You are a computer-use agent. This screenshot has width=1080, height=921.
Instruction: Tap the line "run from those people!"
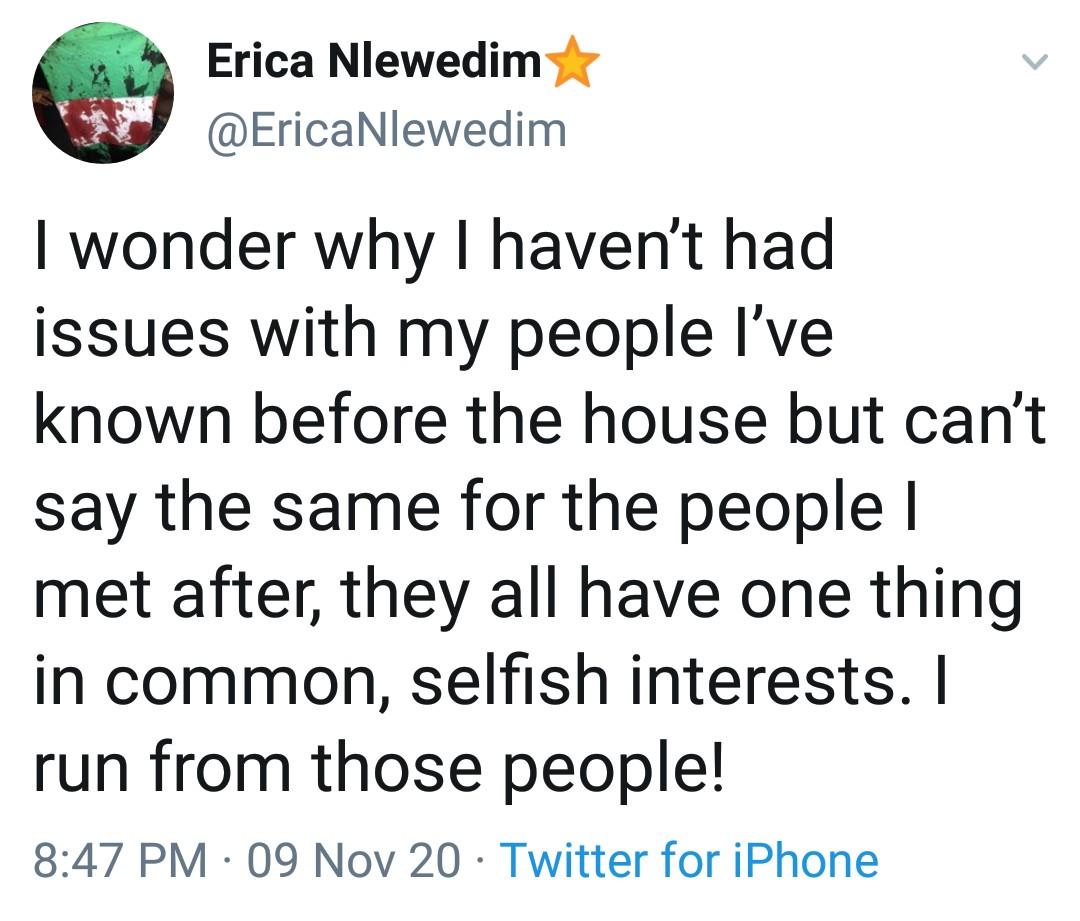(x=378, y=767)
